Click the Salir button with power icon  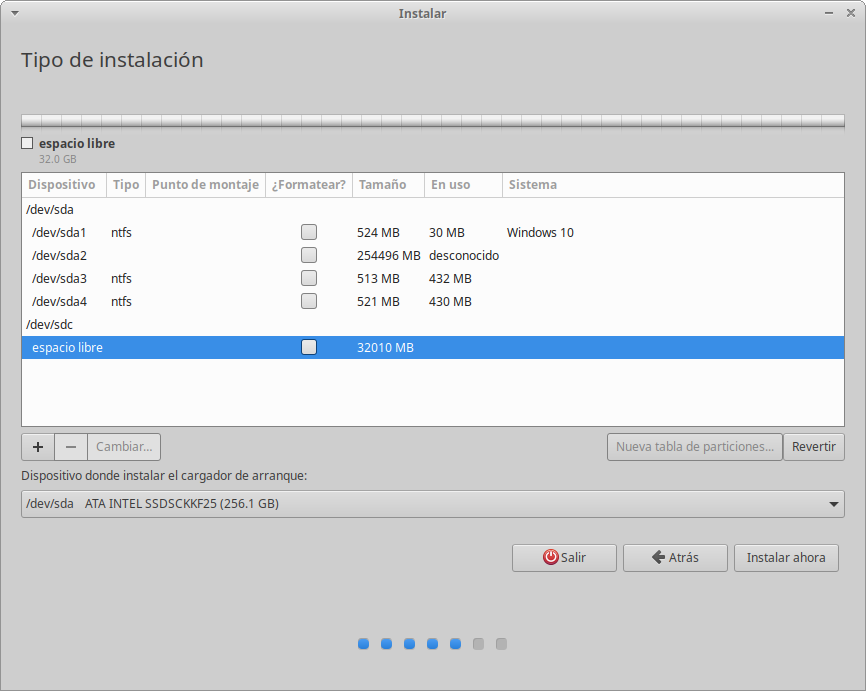click(564, 557)
